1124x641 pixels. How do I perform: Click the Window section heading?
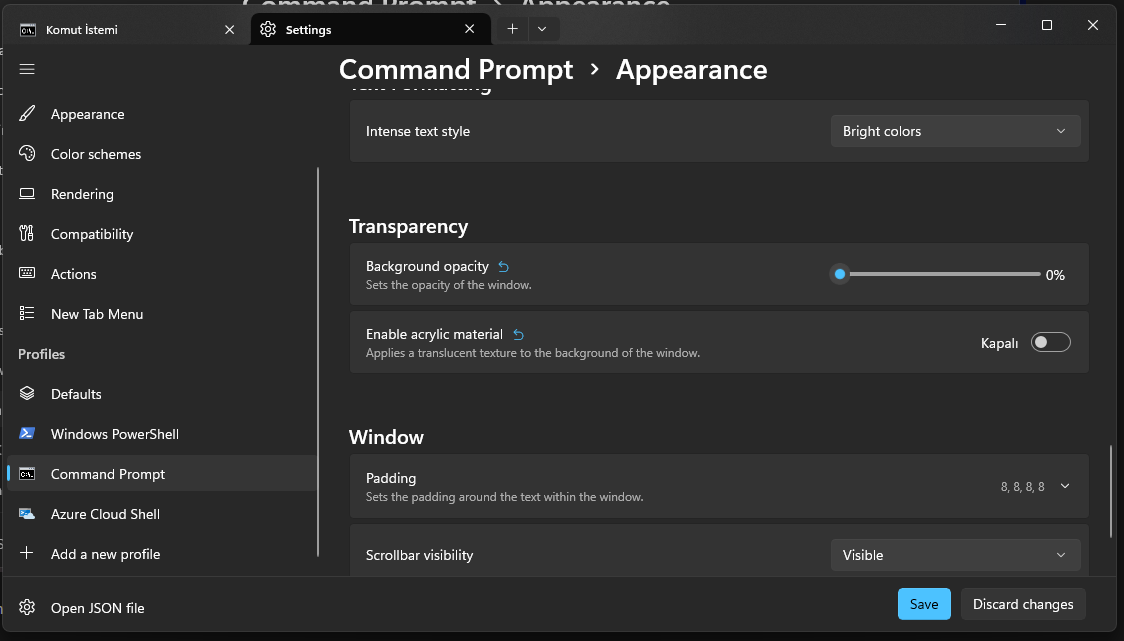386,437
